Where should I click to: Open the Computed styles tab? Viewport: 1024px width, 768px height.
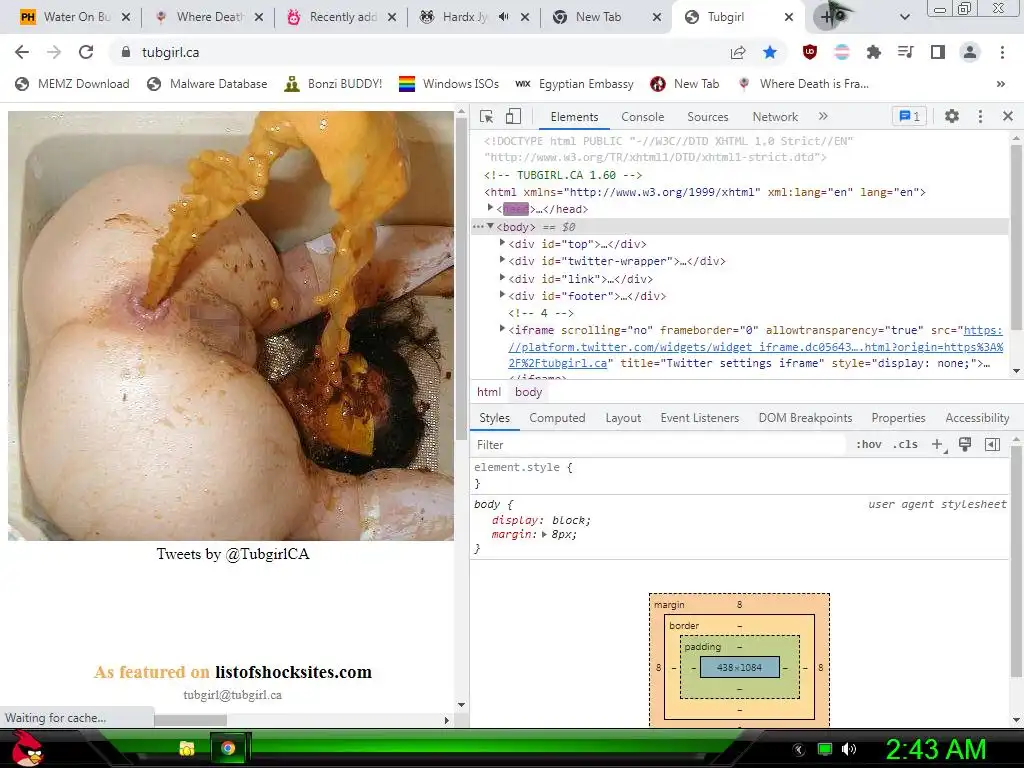pyautogui.click(x=557, y=418)
